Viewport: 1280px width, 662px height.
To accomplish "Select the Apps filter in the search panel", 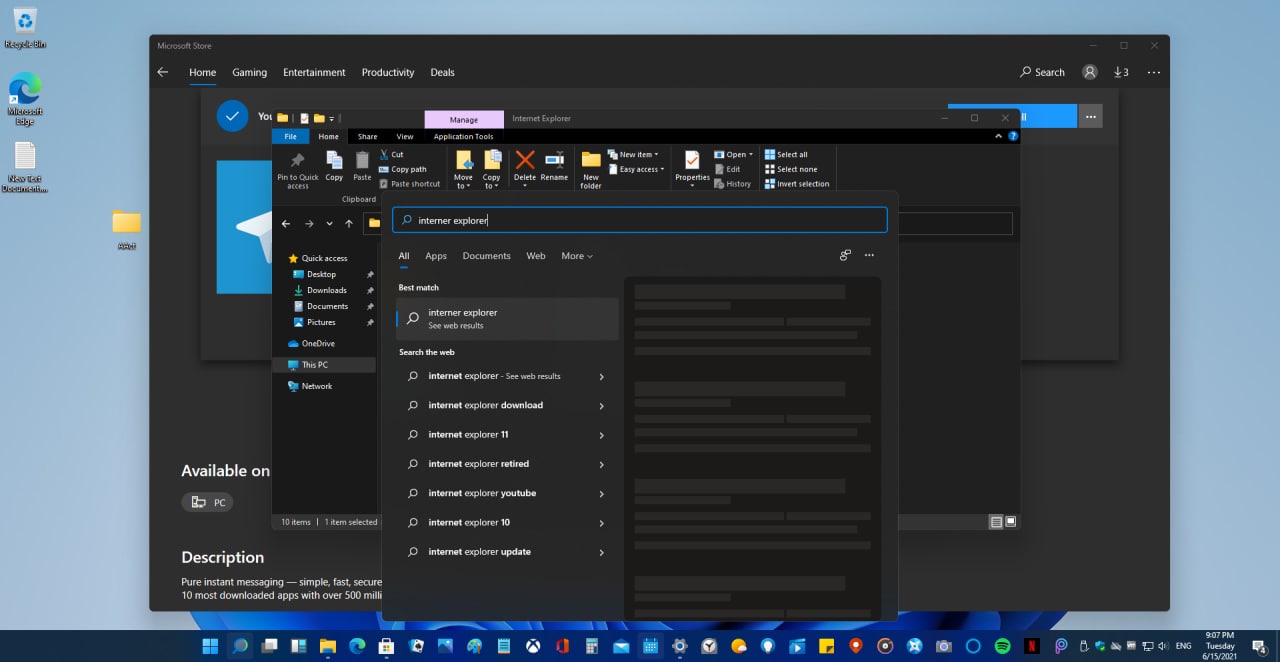I will [x=436, y=256].
